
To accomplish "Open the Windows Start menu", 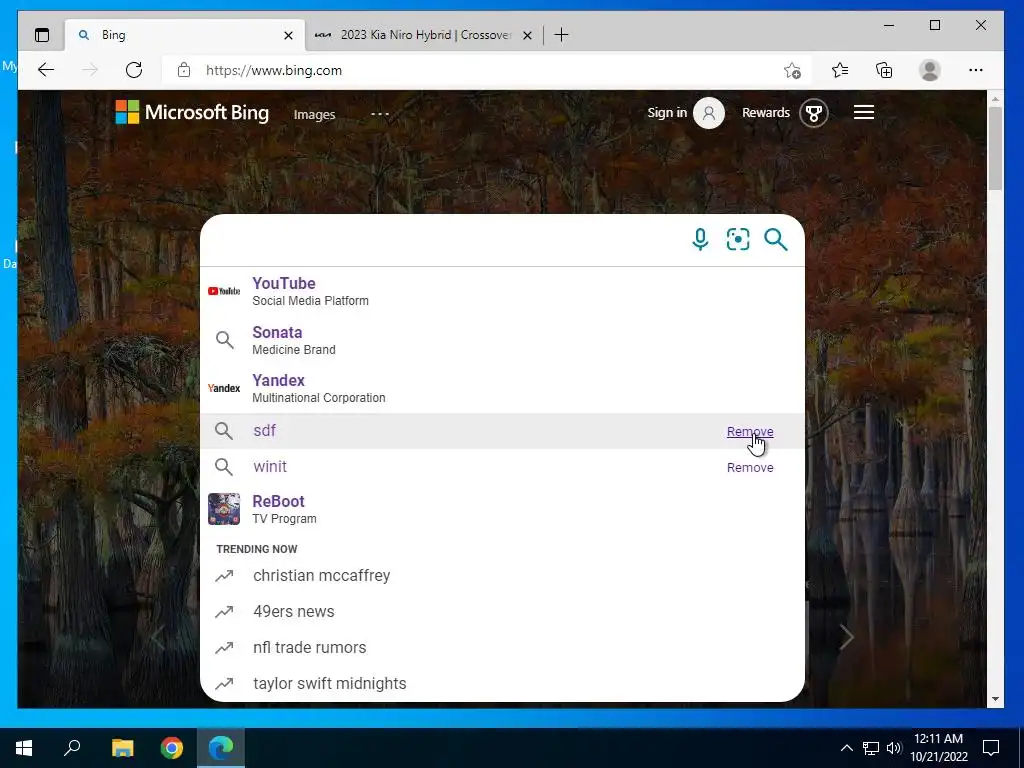I will pyautogui.click(x=24, y=748).
